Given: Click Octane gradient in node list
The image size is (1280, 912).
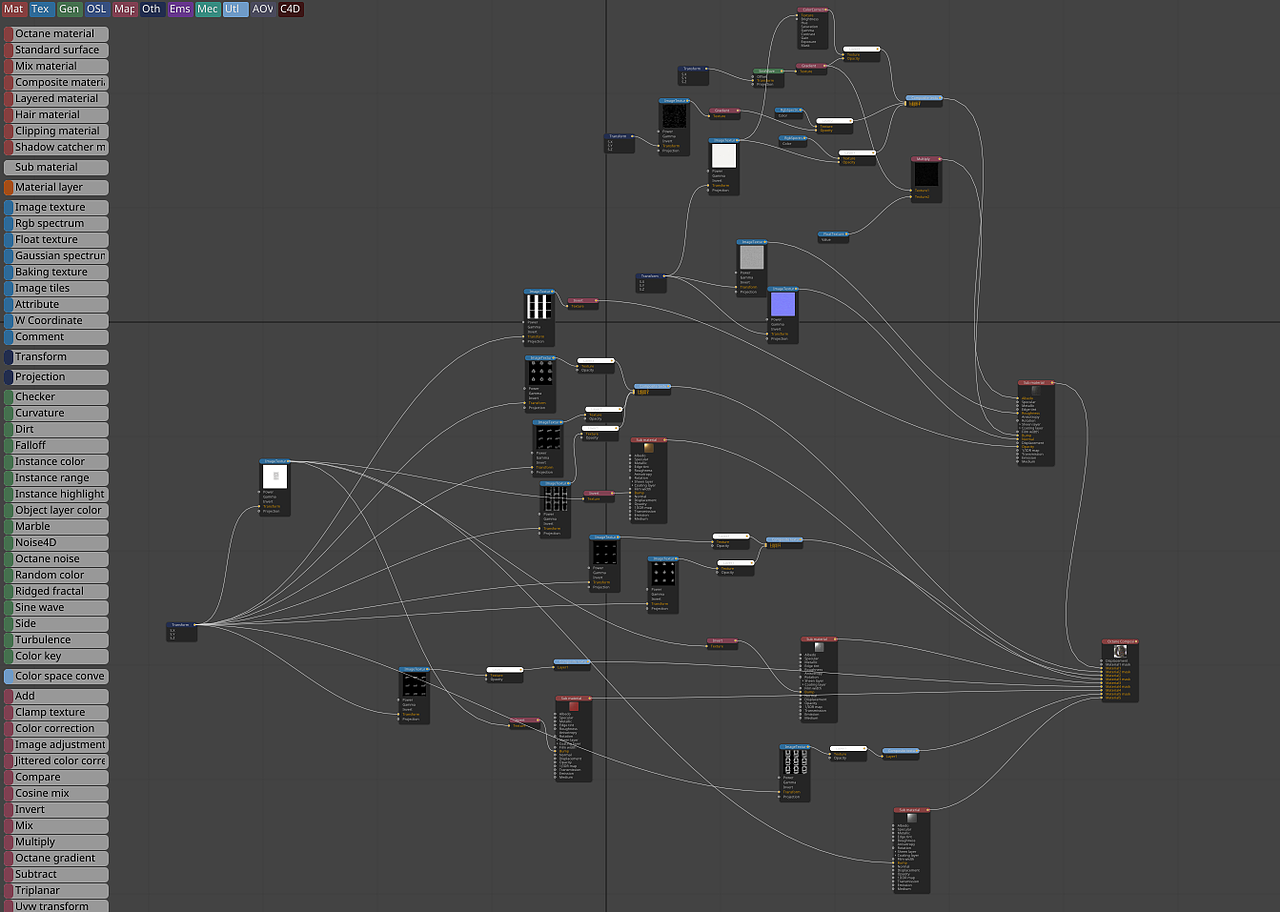Looking at the screenshot, I should tap(56, 858).
